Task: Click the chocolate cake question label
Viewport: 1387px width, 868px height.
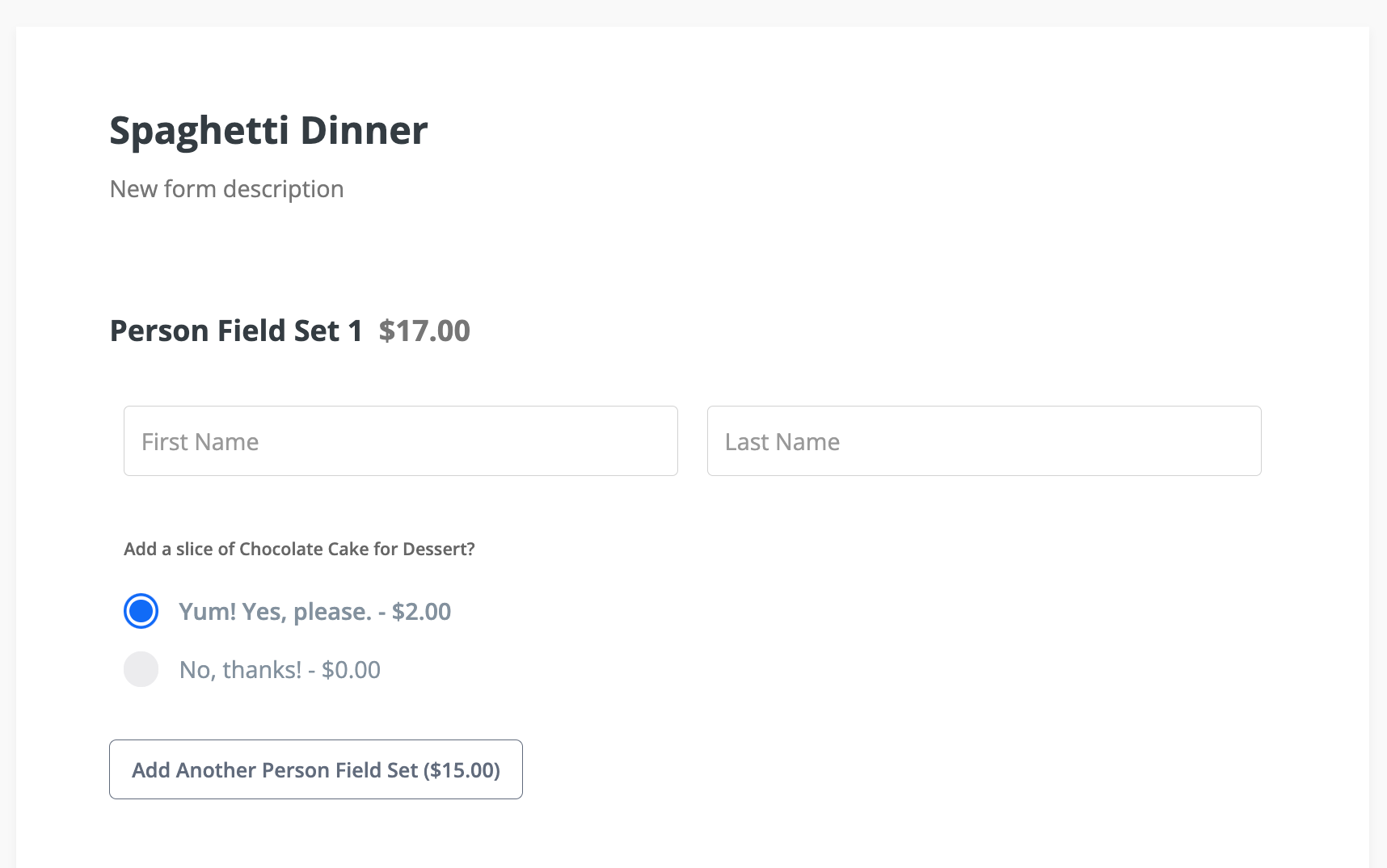Action: point(300,549)
